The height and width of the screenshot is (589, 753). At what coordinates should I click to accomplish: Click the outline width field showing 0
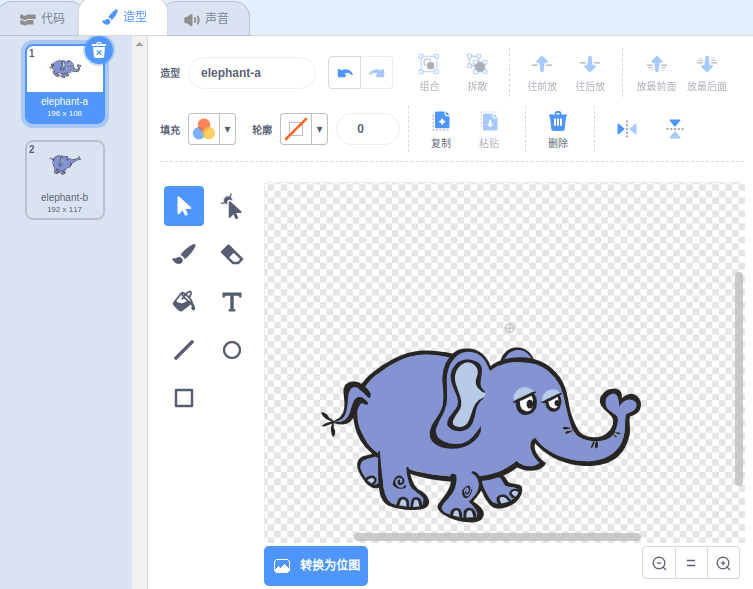point(368,129)
